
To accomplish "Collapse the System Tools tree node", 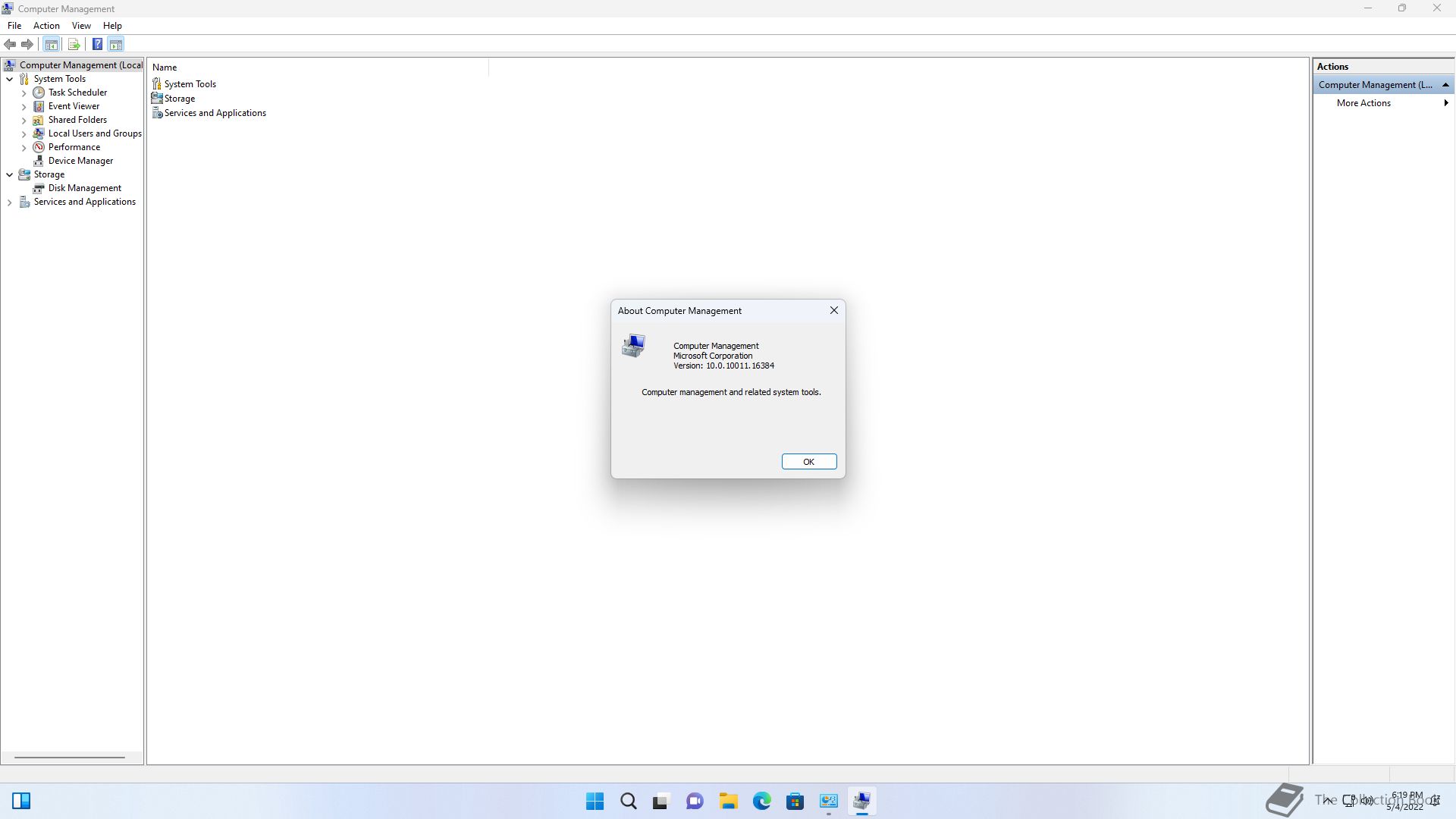I will [x=9, y=79].
